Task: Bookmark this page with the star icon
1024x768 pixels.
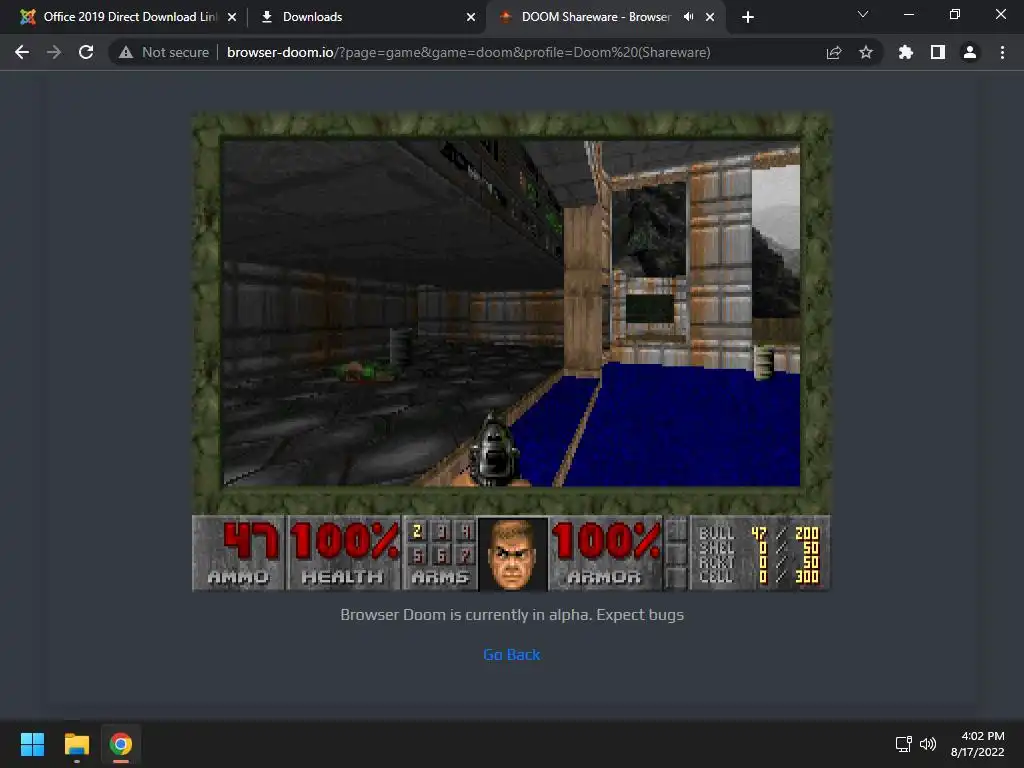Action: click(866, 52)
